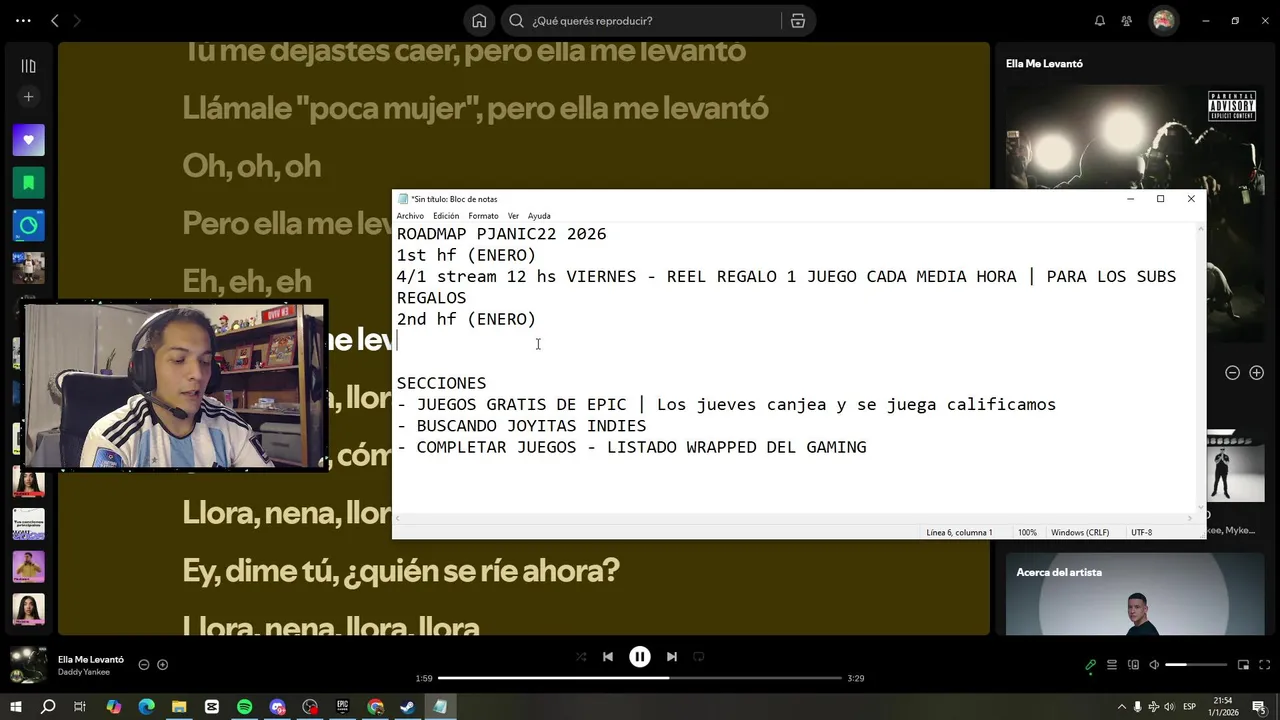Open Spotify mini player

1243,665
